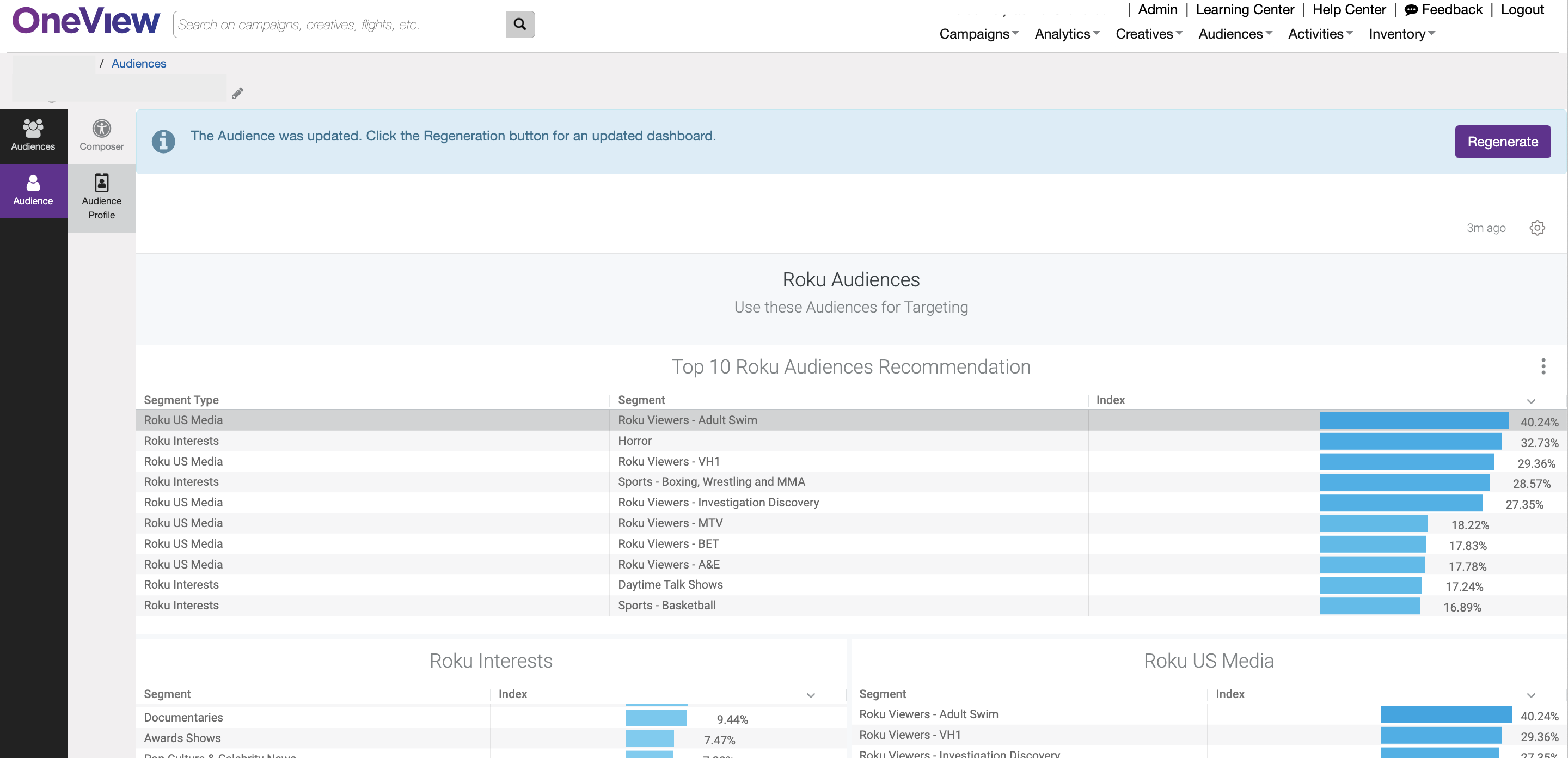Viewport: 1568px width, 758px height.
Task: Open the Creatives menu
Action: pyautogui.click(x=1147, y=34)
